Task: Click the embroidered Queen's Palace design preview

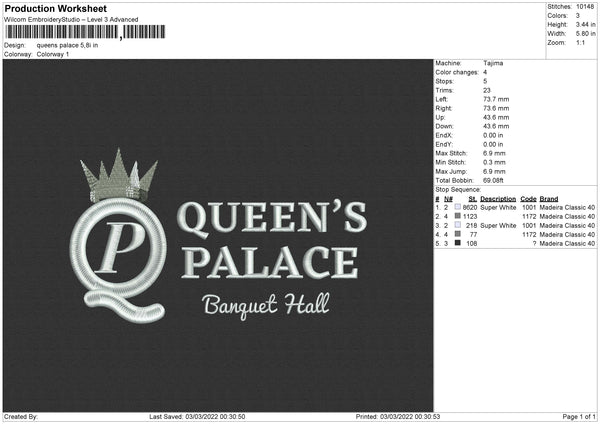Action: 218,236
